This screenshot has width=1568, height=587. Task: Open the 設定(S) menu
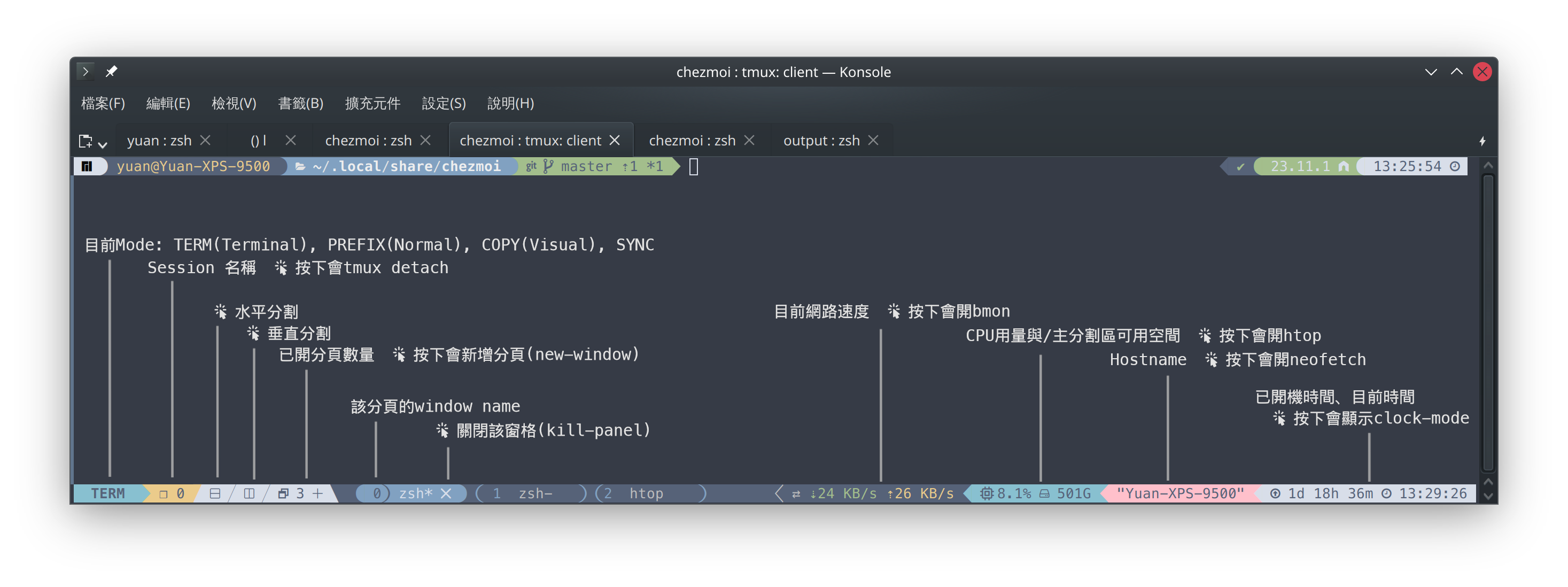click(x=444, y=104)
